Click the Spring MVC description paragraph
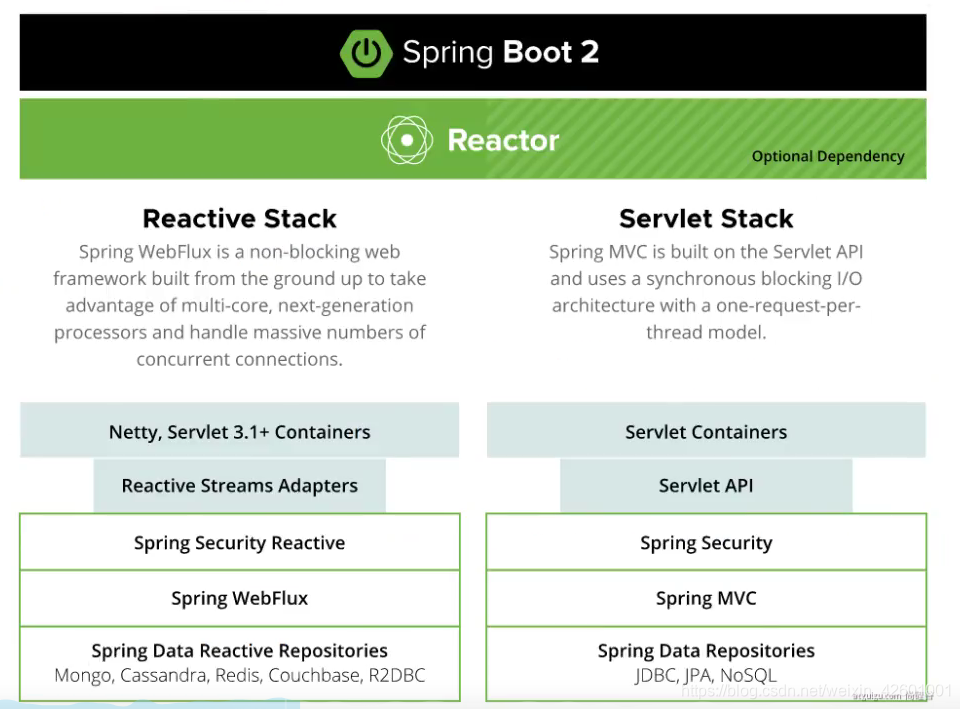The height and width of the screenshot is (709, 960). click(706, 291)
